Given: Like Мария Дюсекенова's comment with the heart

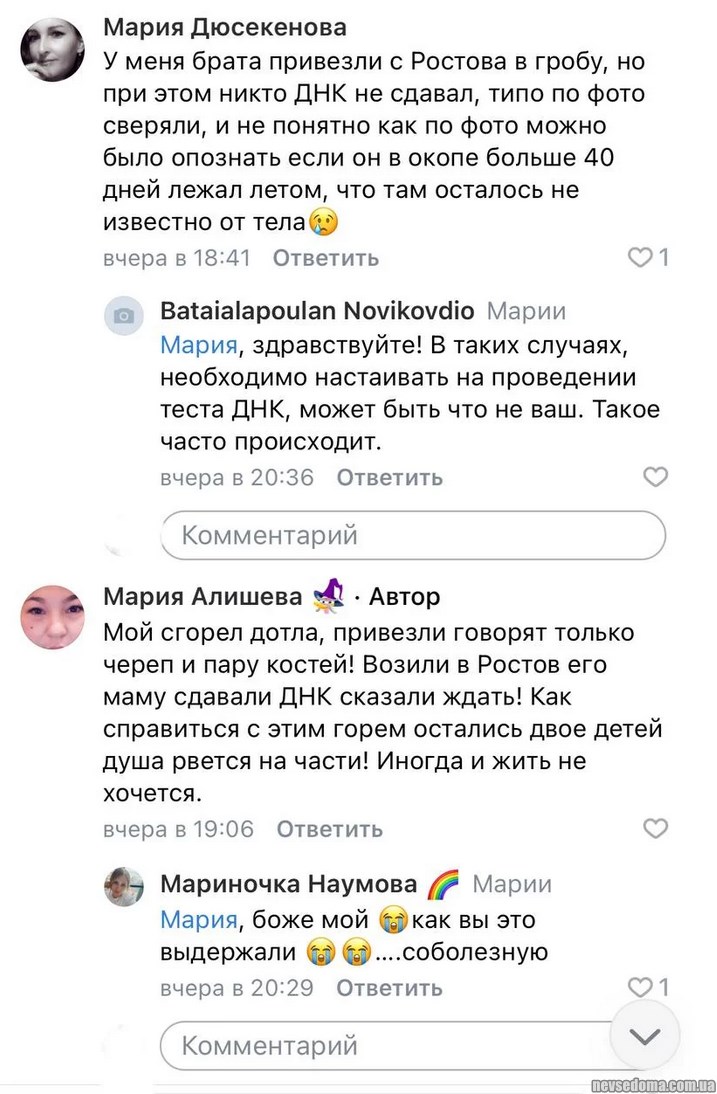Looking at the screenshot, I should click(640, 258).
